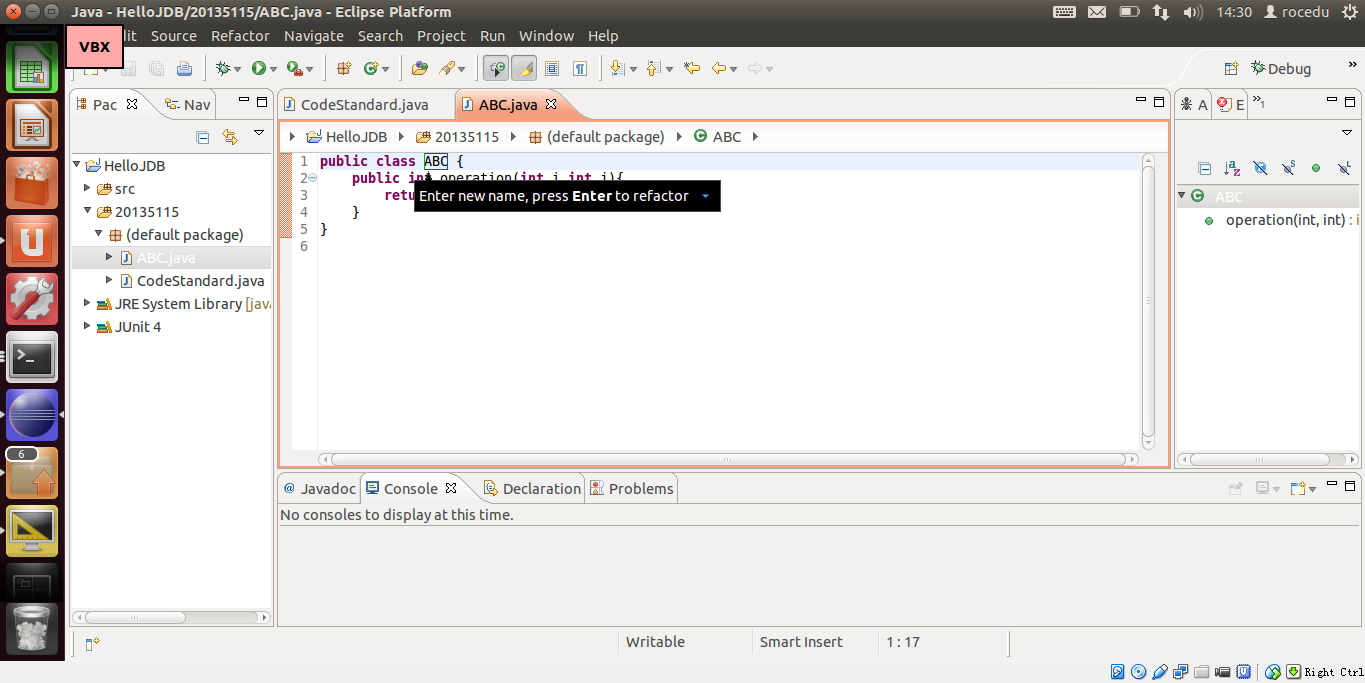Open the sound volume indicator
Image resolution: width=1365 pixels, height=683 pixels.
(1192, 12)
